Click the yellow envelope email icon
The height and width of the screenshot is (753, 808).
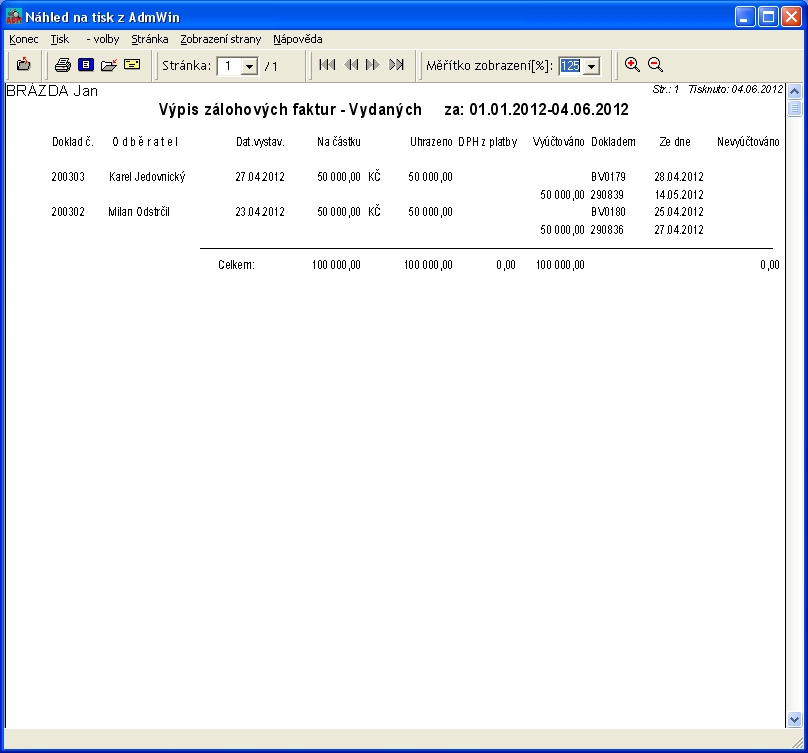pos(132,64)
